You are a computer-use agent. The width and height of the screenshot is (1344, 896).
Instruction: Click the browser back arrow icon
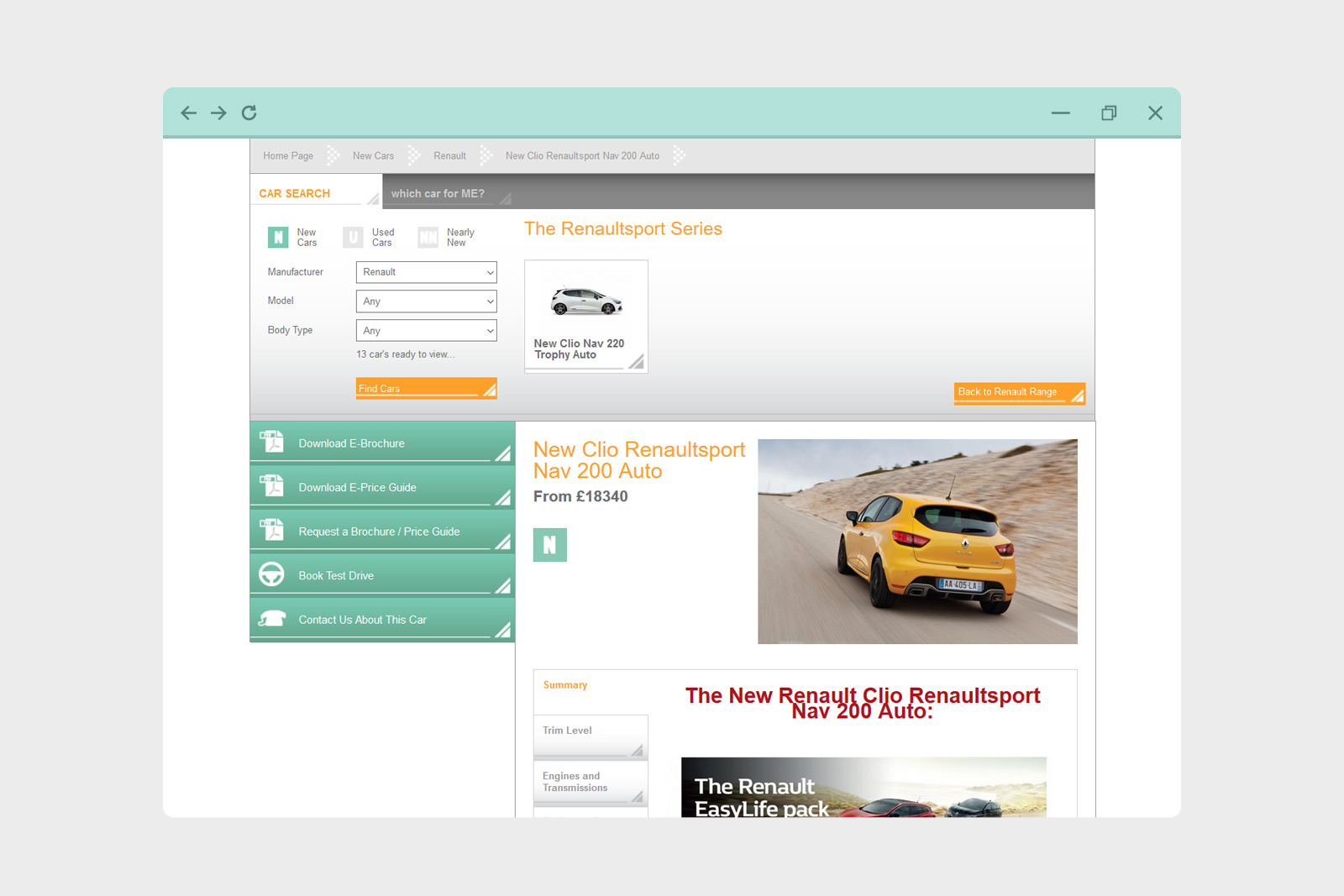click(189, 113)
